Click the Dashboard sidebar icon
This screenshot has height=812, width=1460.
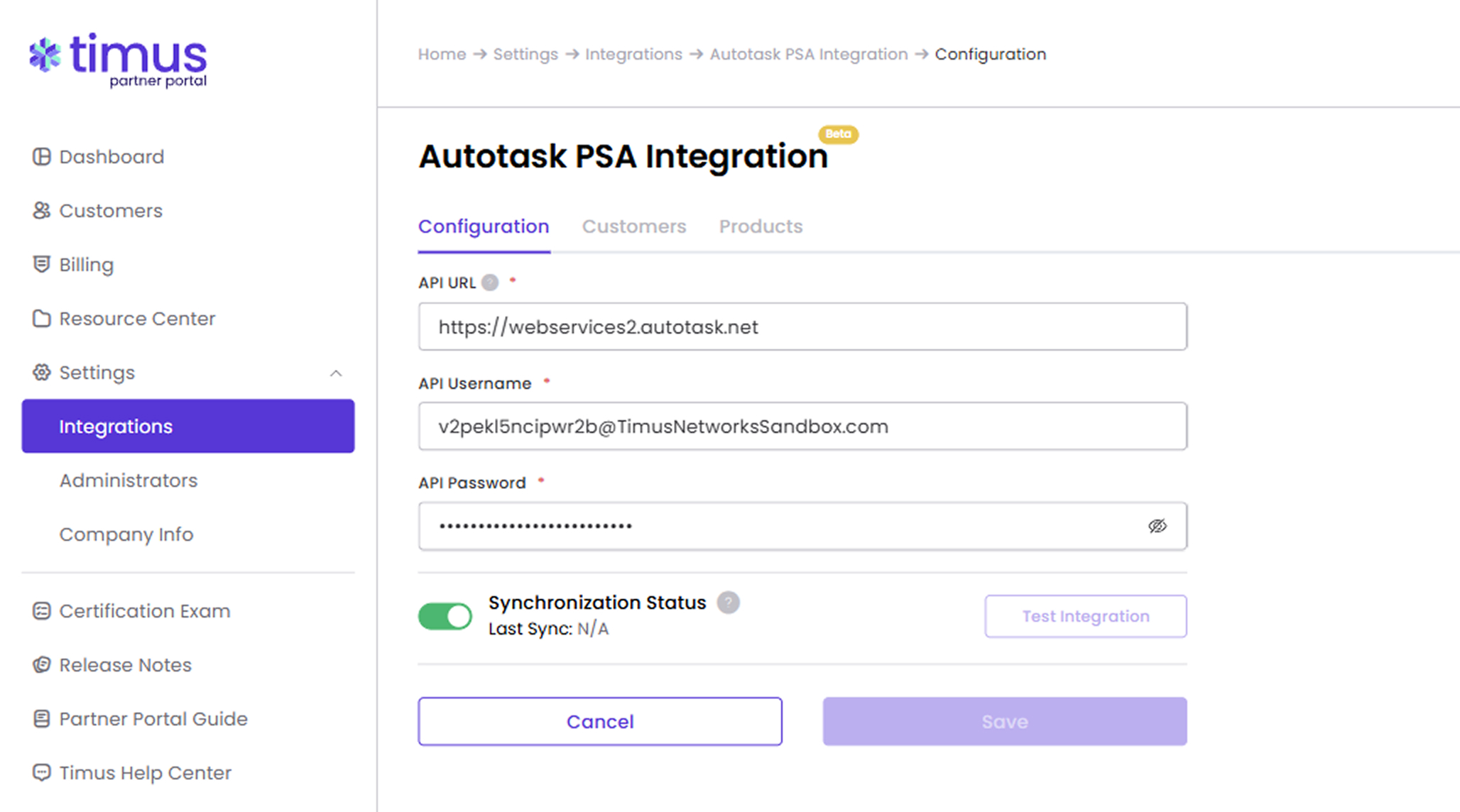coord(42,157)
